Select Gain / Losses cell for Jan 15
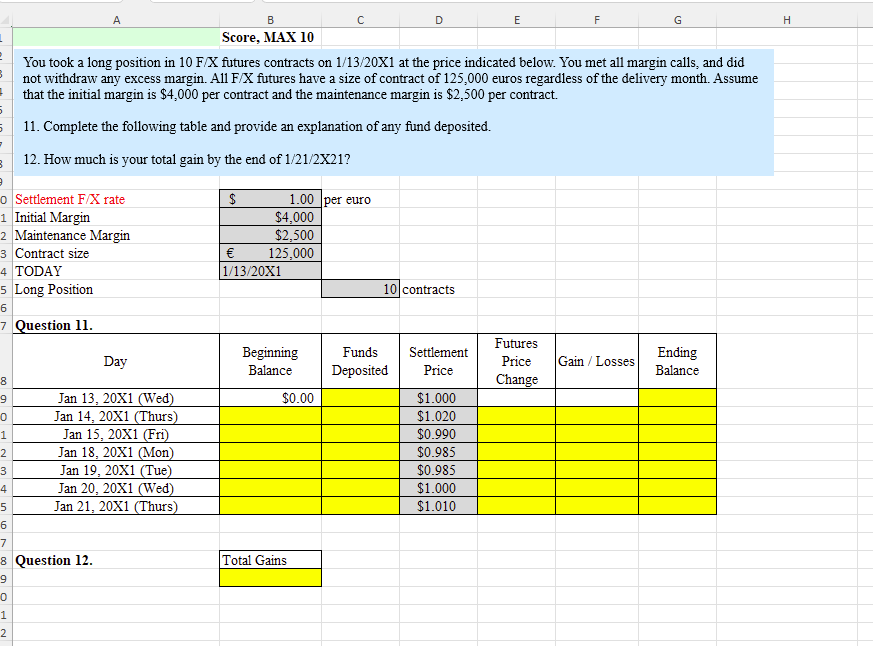 597,434
